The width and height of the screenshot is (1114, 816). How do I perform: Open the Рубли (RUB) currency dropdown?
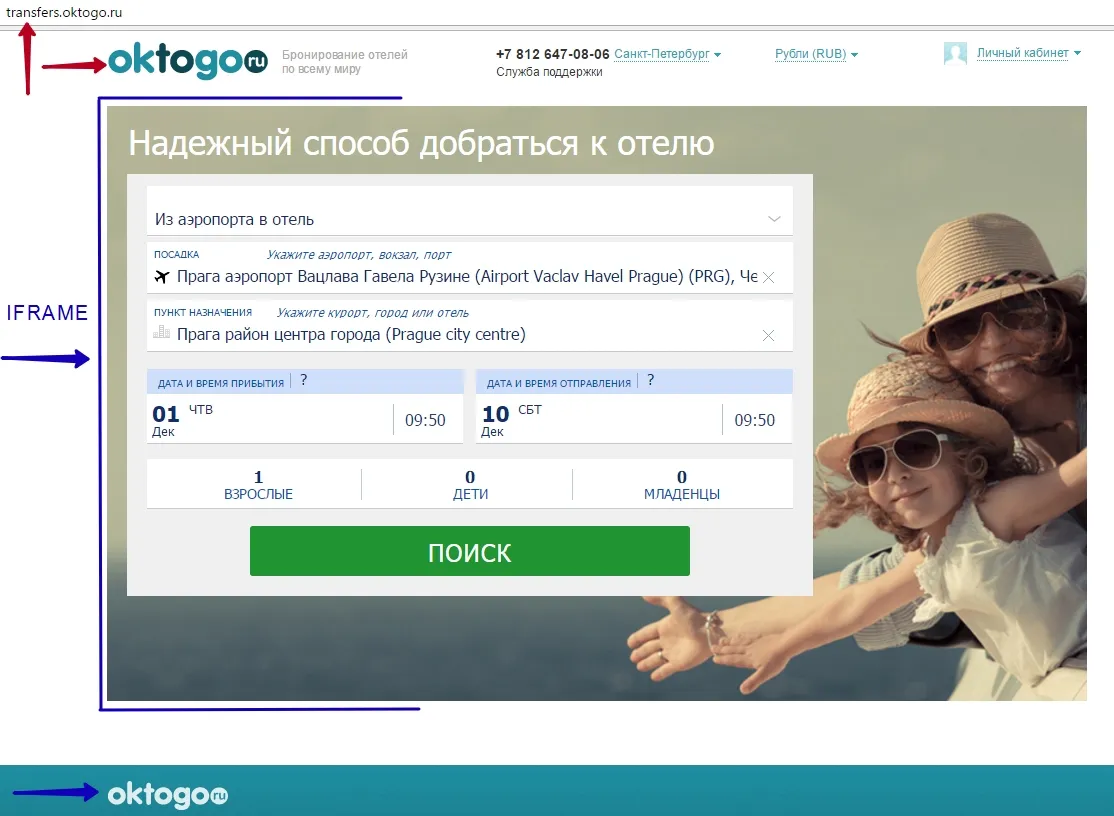tap(816, 54)
